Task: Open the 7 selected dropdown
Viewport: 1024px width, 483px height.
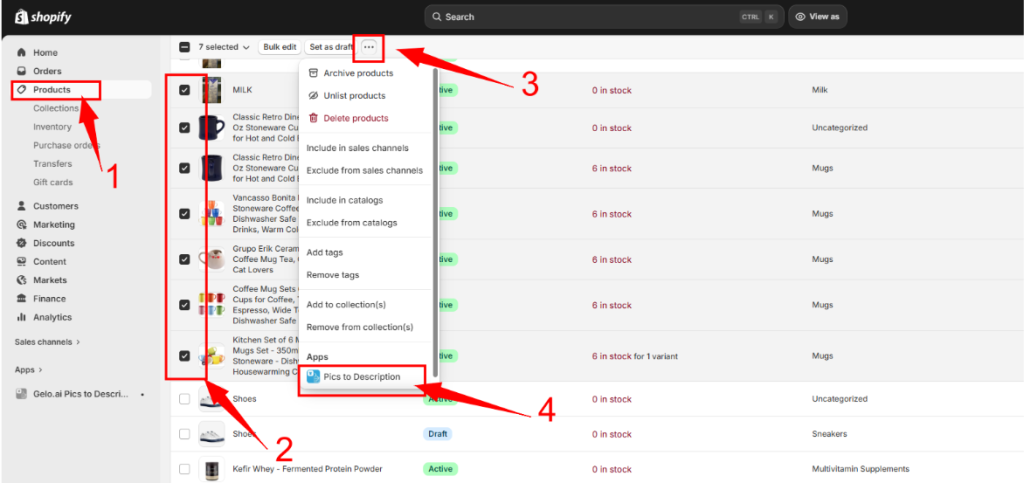Action: pyautogui.click(x=223, y=47)
